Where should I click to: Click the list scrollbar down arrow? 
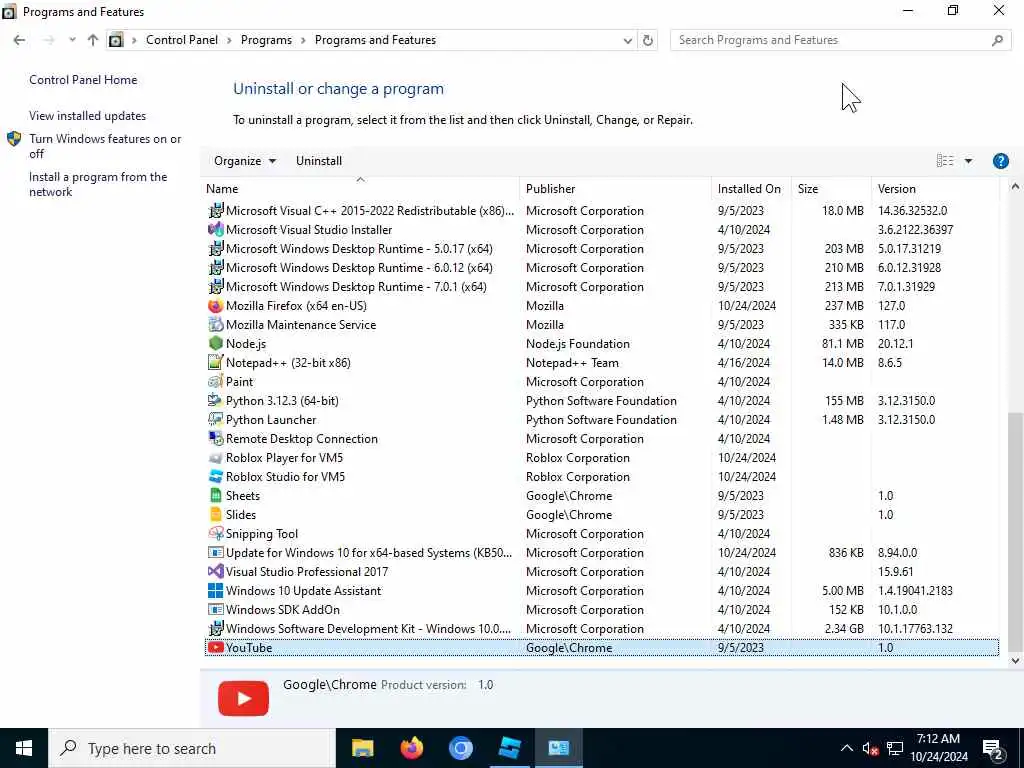click(1015, 660)
